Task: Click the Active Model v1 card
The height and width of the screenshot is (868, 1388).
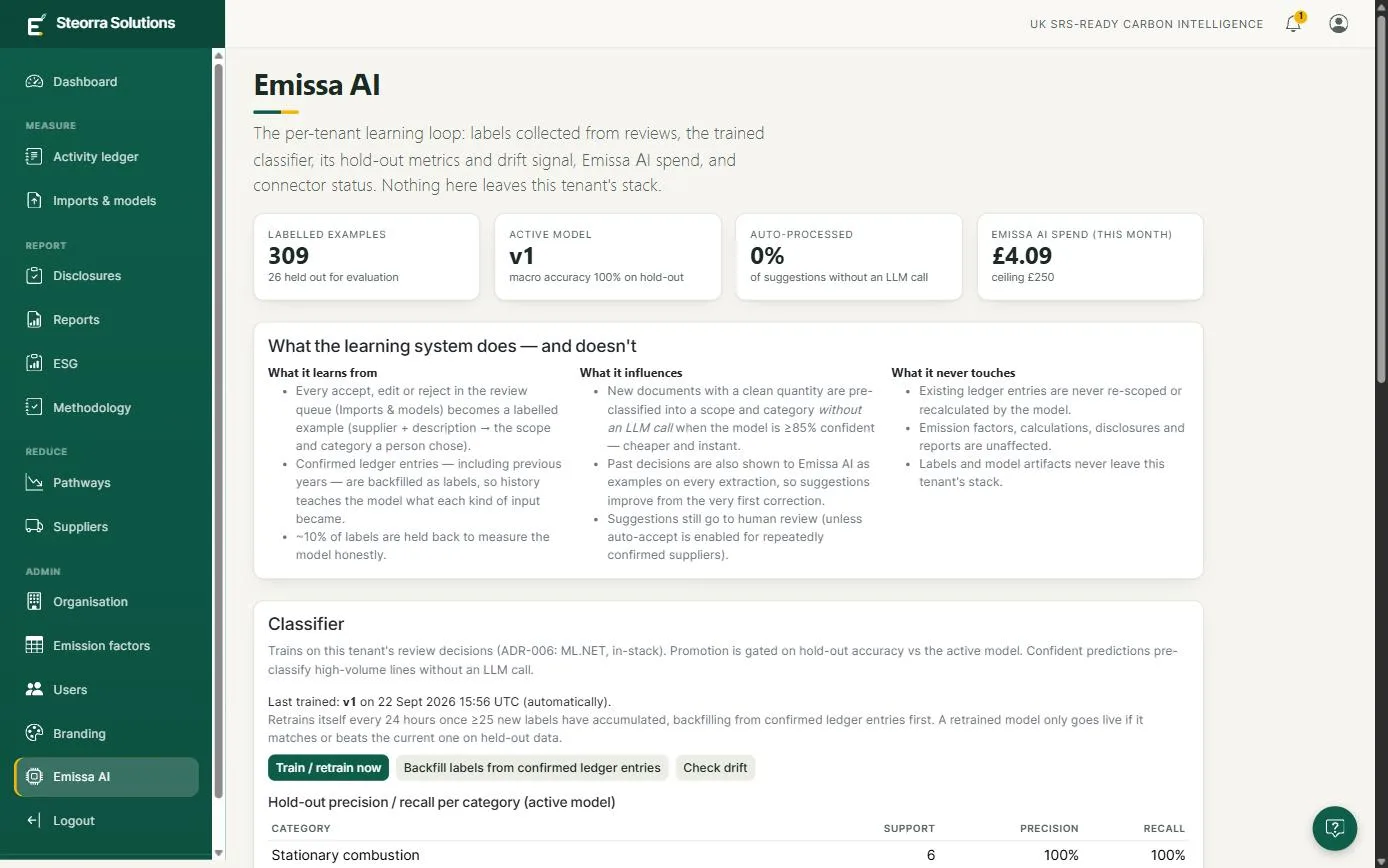Action: point(607,257)
